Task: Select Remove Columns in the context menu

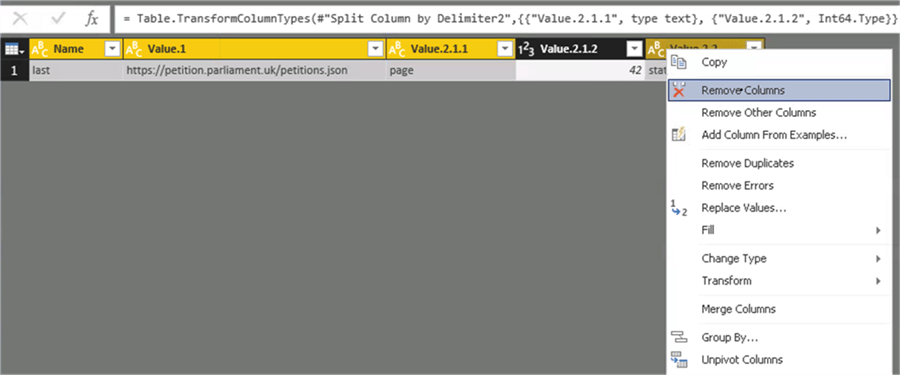Action: 779,90
